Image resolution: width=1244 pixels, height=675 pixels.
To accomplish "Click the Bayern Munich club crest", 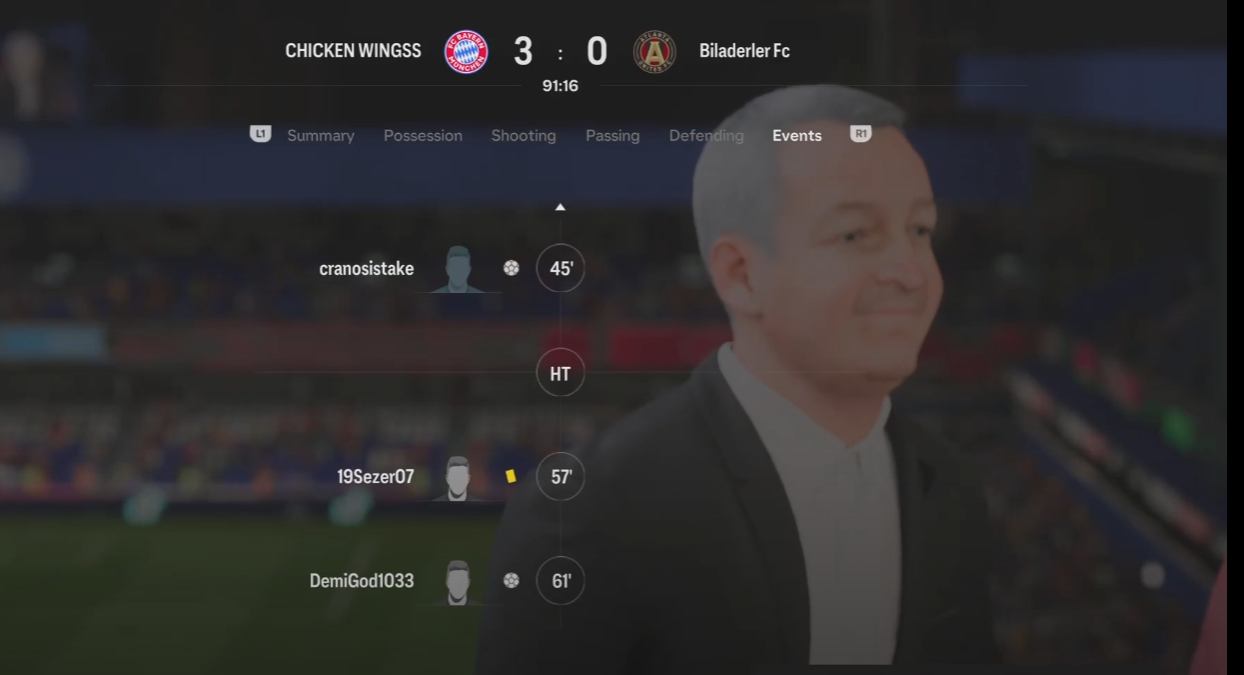I will pos(466,51).
